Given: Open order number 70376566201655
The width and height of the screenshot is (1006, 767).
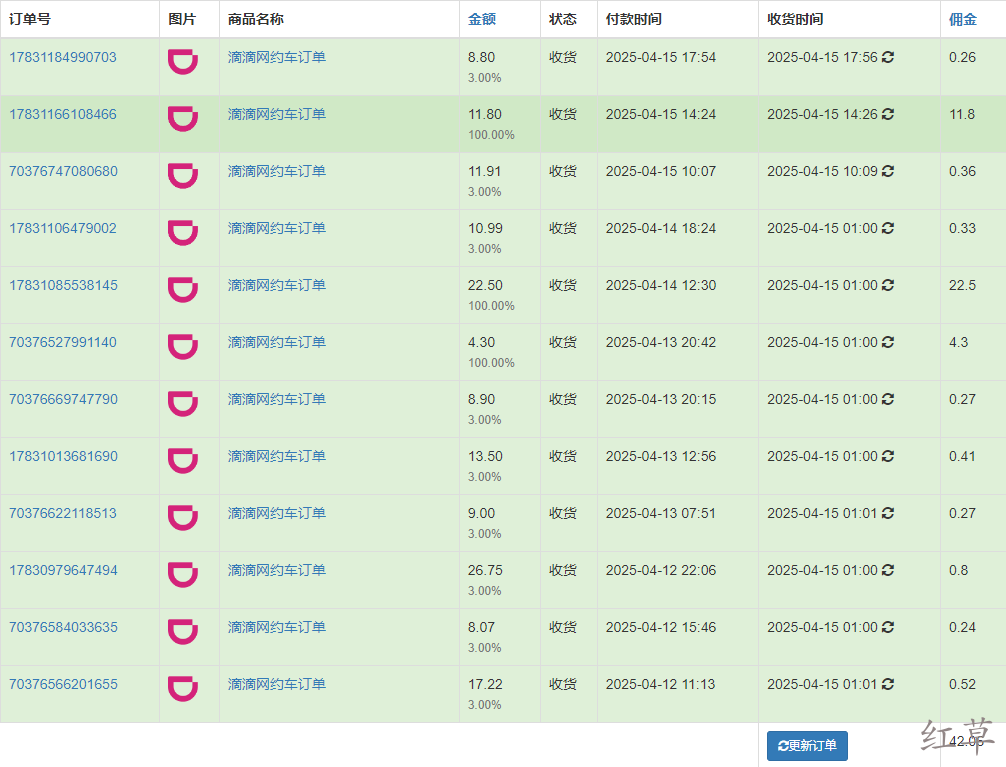Looking at the screenshot, I should click(64, 684).
